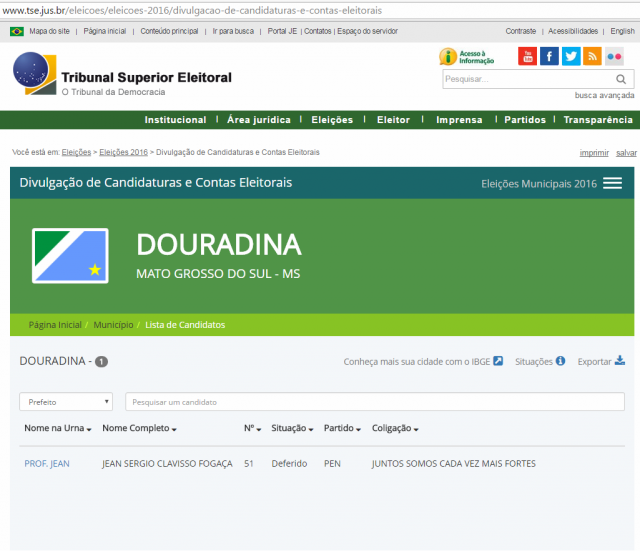
Task: Open the Prefeito office dropdown
Action: [66, 402]
